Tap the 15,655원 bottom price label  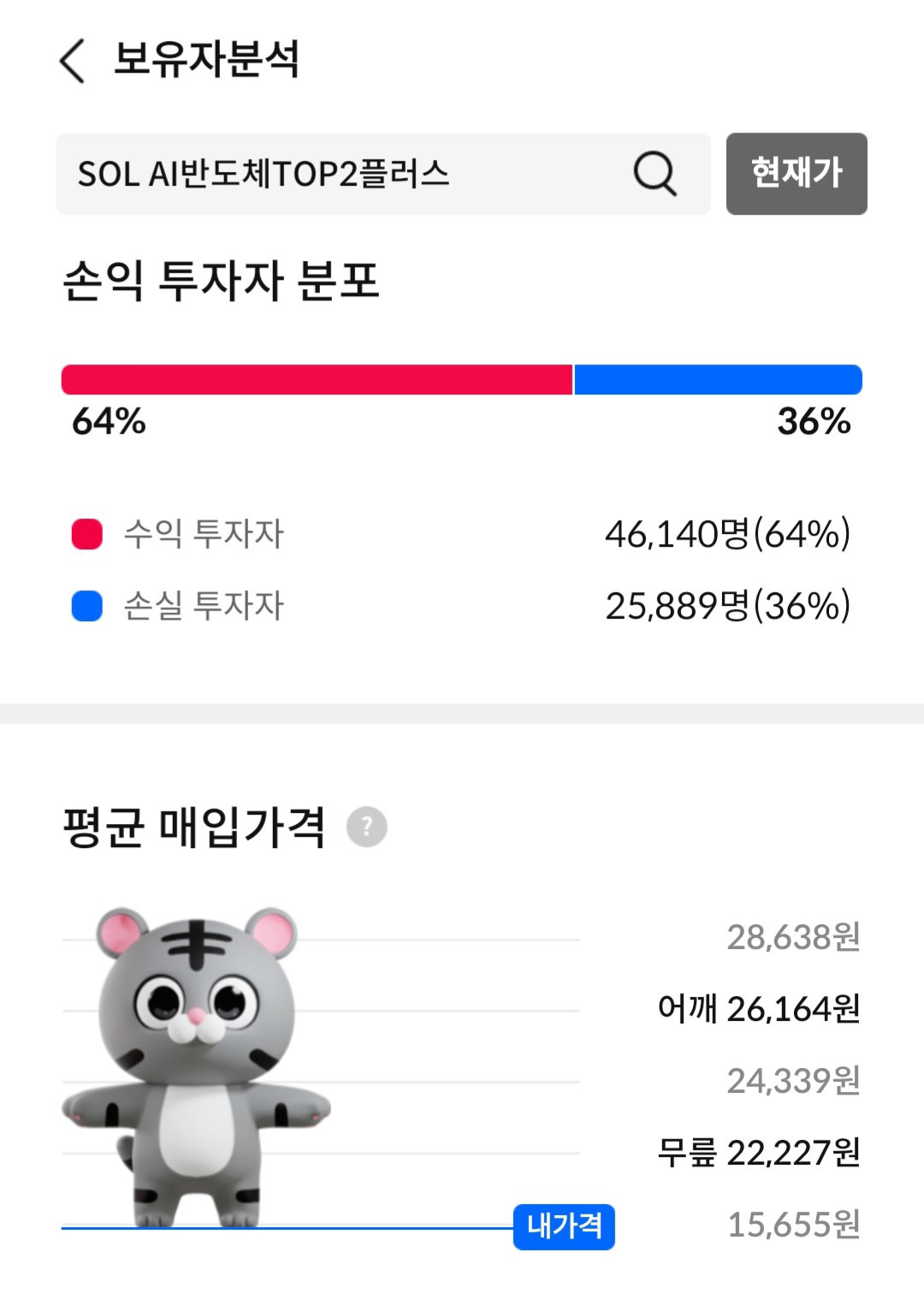click(793, 1225)
